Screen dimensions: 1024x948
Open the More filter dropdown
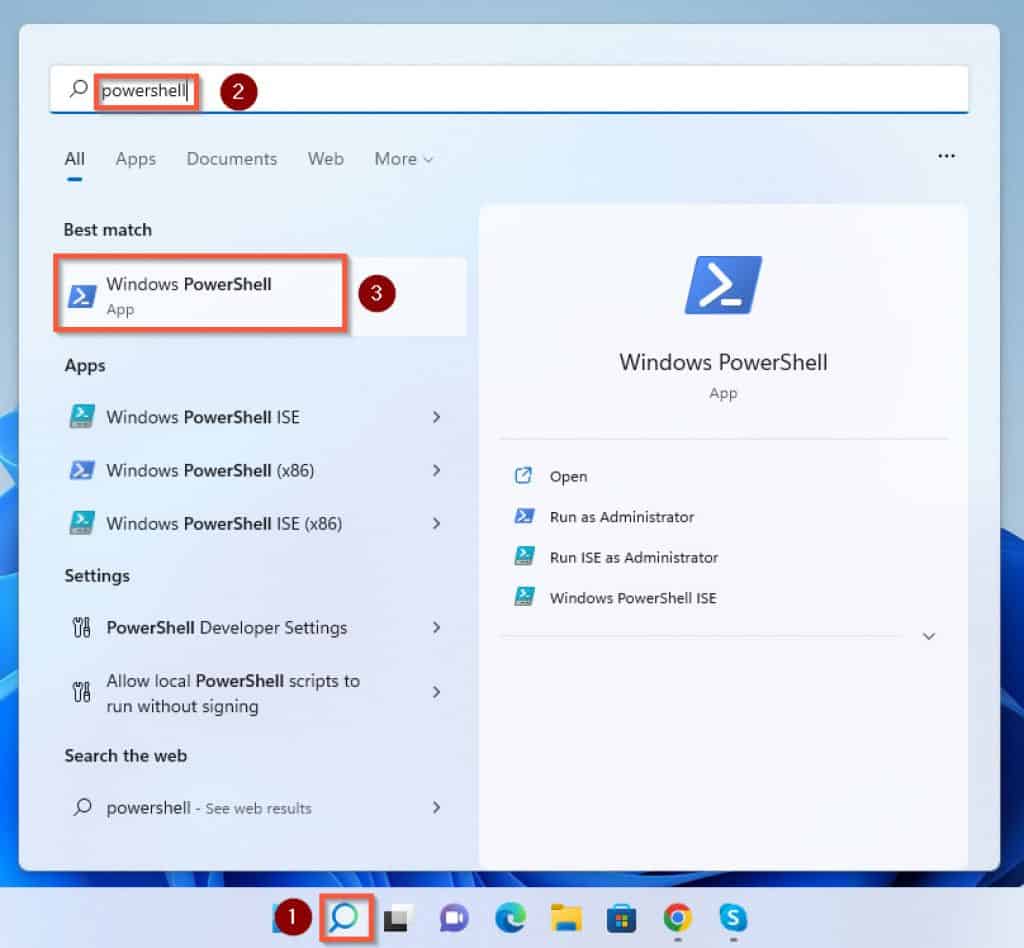click(x=404, y=159)
